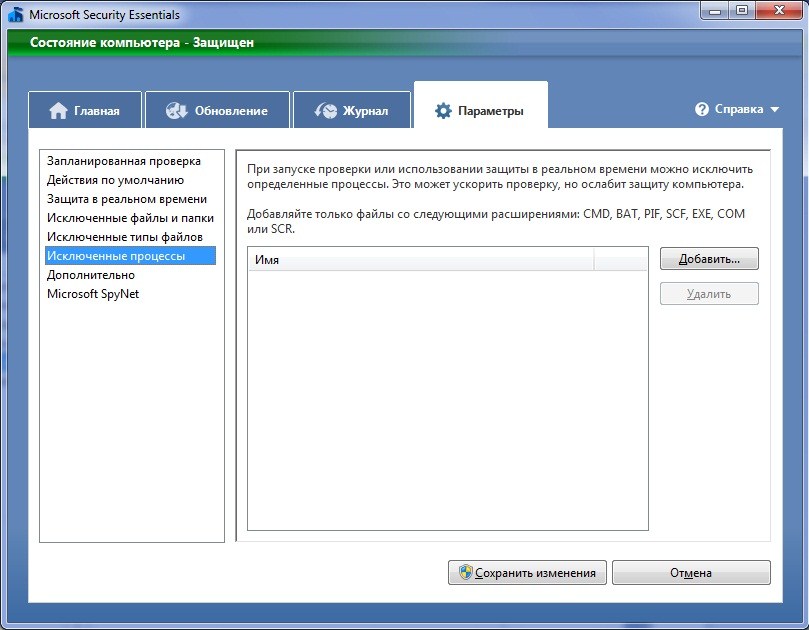Save changes with Сохранить изменения
Screen dimensions: 809x630
pyautogui.click(x=527, y=573)
